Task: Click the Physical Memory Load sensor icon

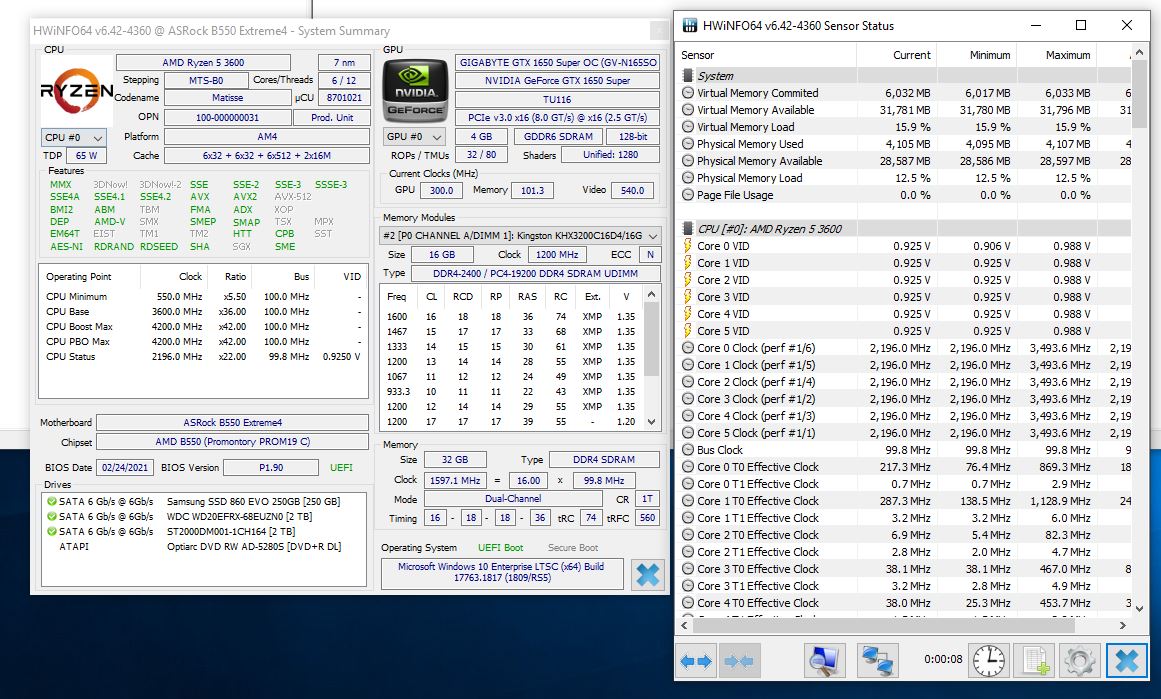Action: tap(688, 178)
